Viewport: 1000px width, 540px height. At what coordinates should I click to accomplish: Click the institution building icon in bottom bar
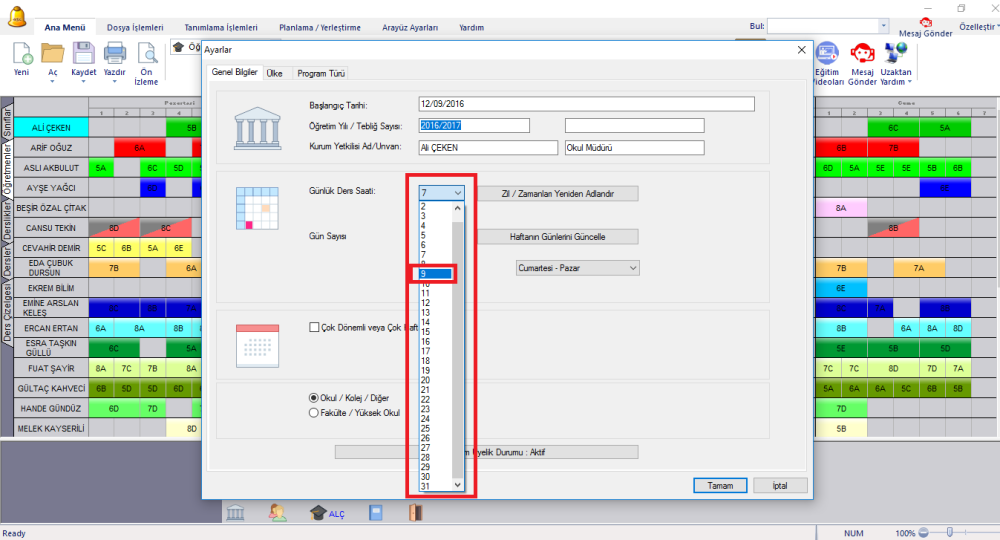click(x=235, y=513)
